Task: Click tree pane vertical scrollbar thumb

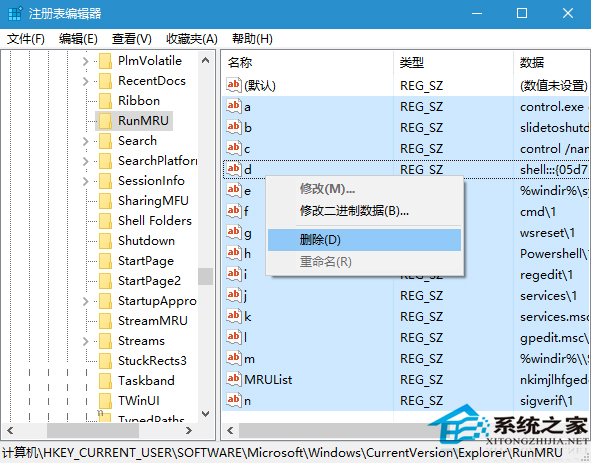Action: pos(205,276)
